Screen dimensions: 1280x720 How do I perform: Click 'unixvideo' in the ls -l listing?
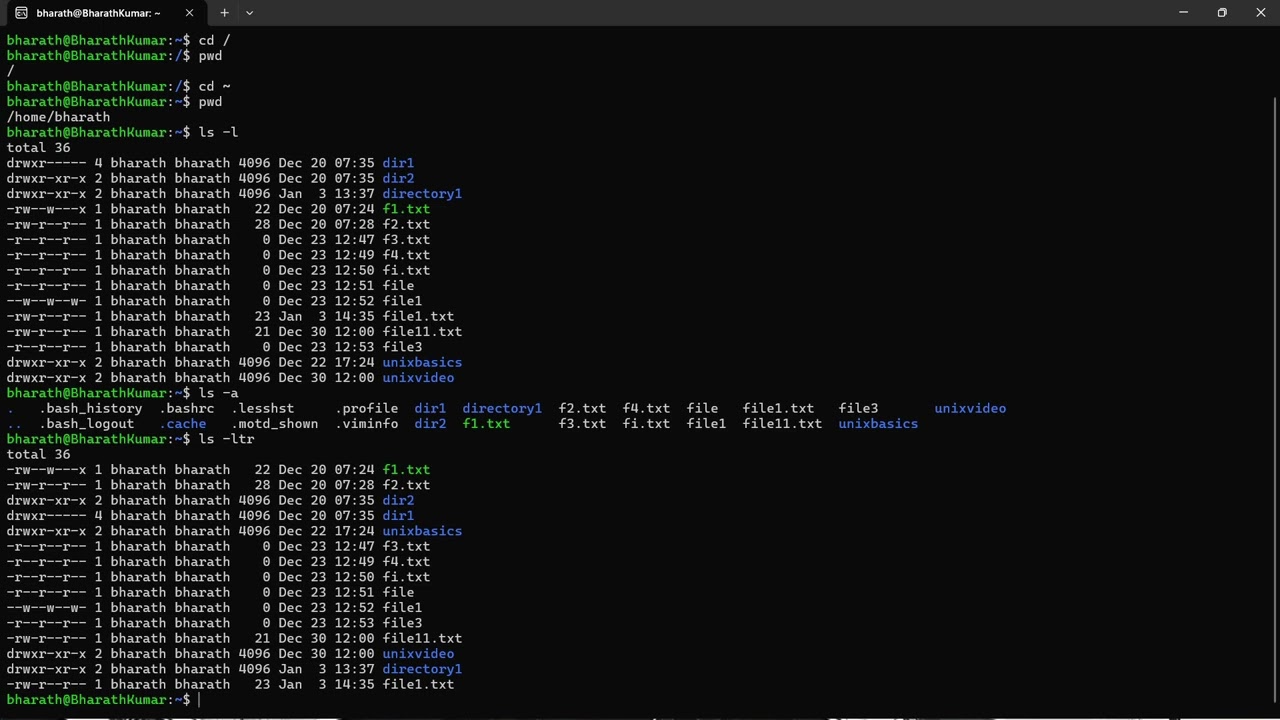[418, 378]
